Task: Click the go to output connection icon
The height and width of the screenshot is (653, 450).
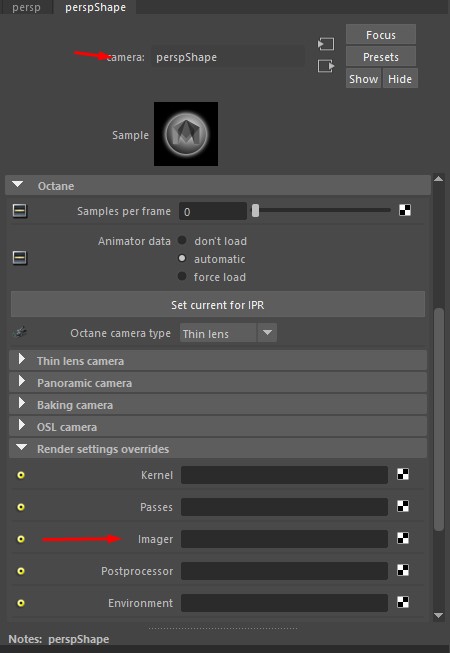Action: [x=326, y=66]
